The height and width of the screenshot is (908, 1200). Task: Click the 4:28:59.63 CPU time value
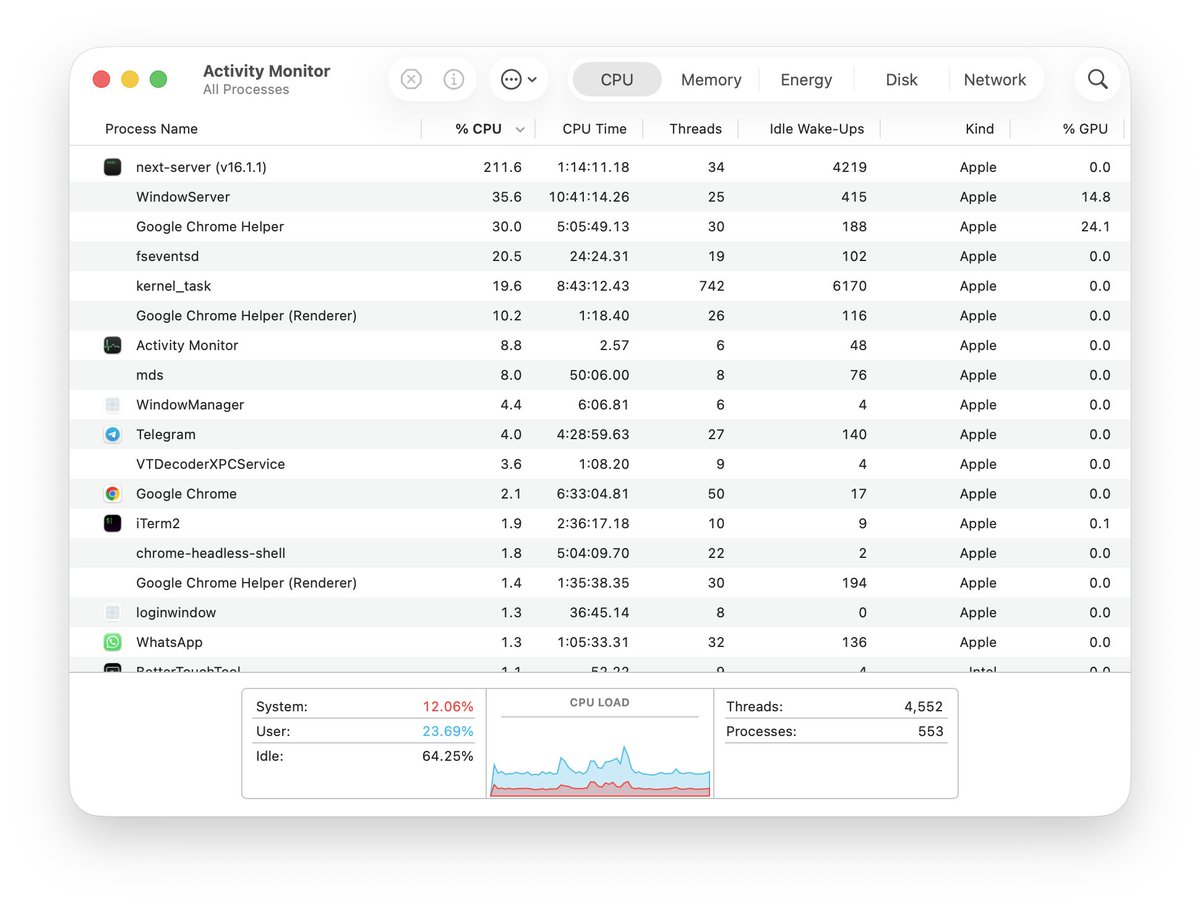click(x=594, y=434)
